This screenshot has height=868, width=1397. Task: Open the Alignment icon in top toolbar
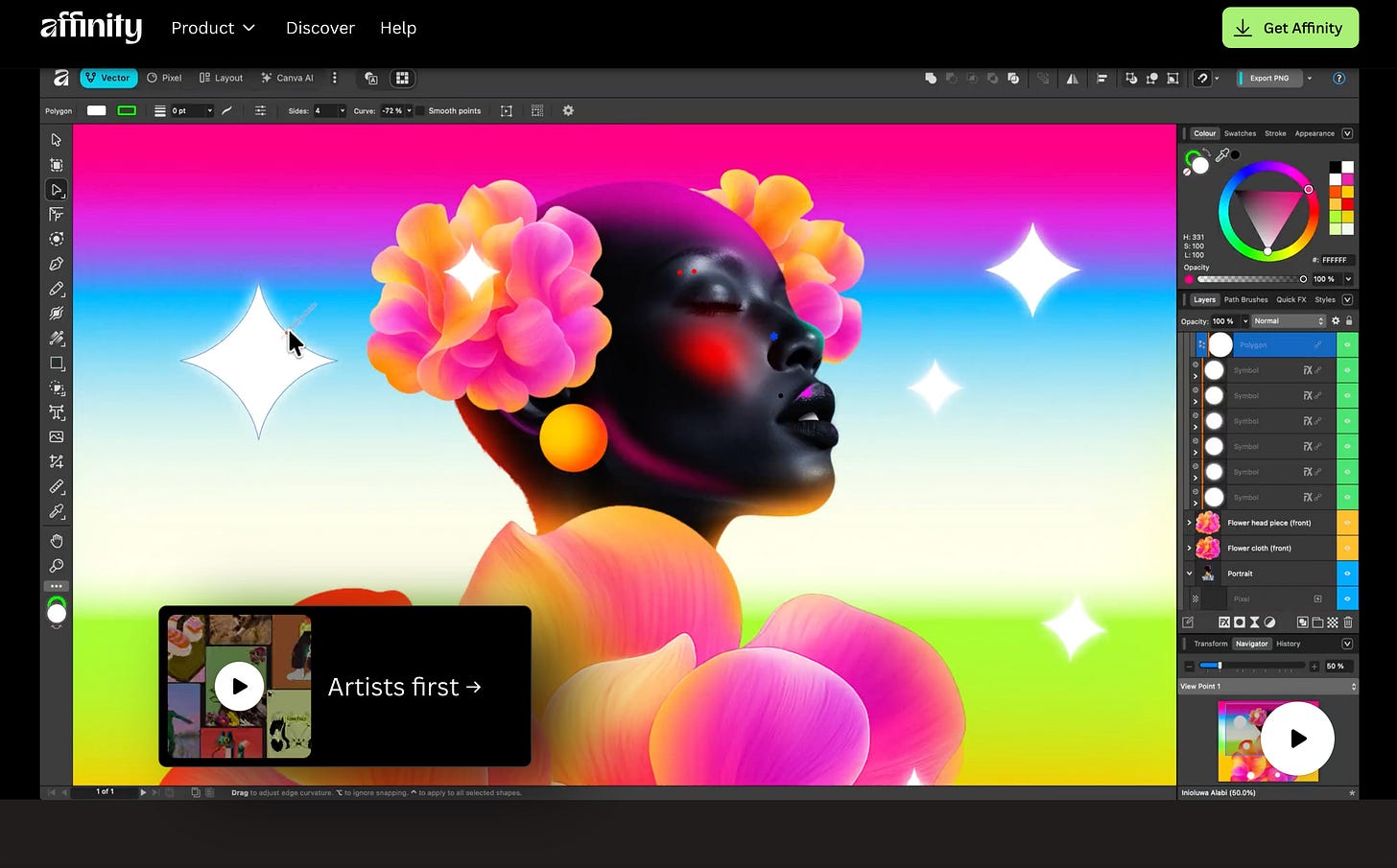point(1101,79)
